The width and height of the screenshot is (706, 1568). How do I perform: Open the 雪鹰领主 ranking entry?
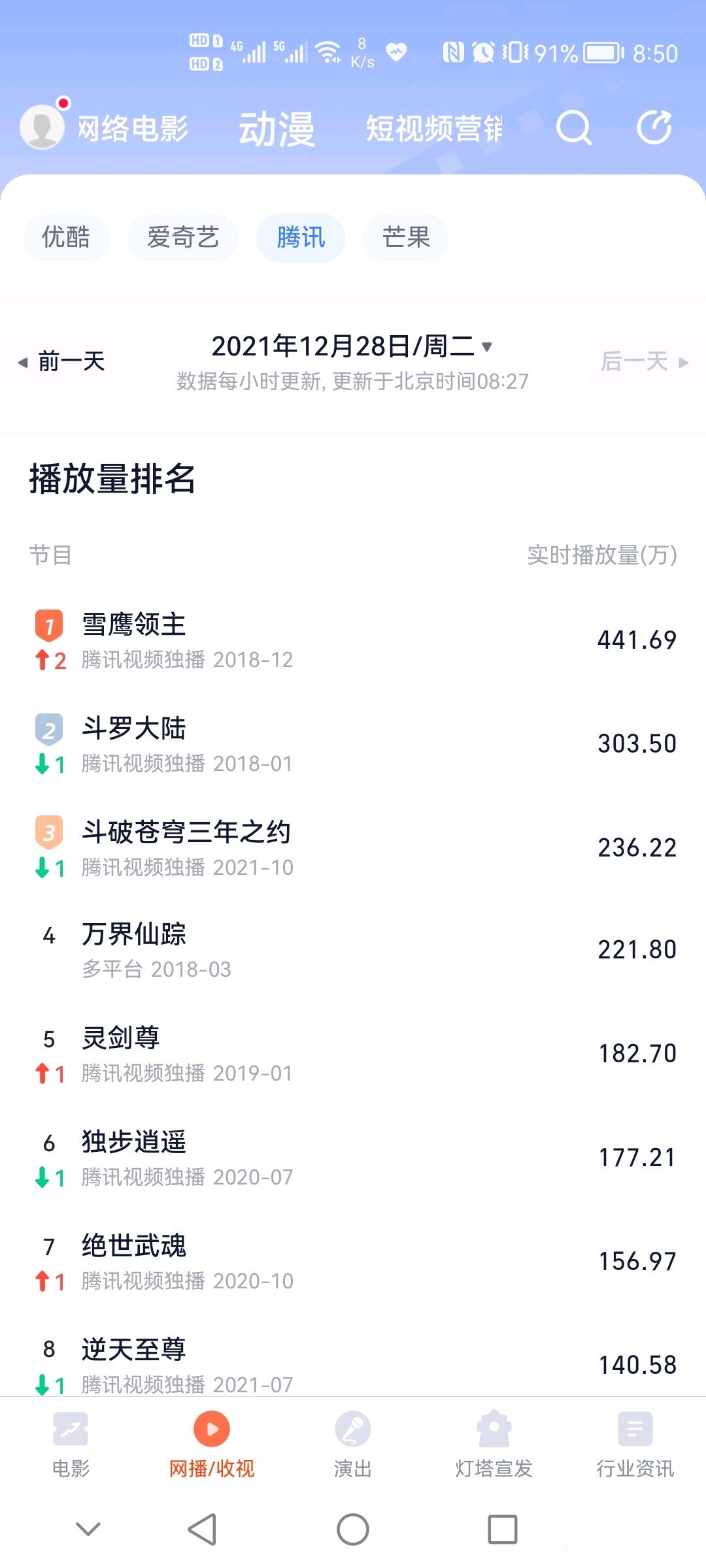tap(353, 640)
